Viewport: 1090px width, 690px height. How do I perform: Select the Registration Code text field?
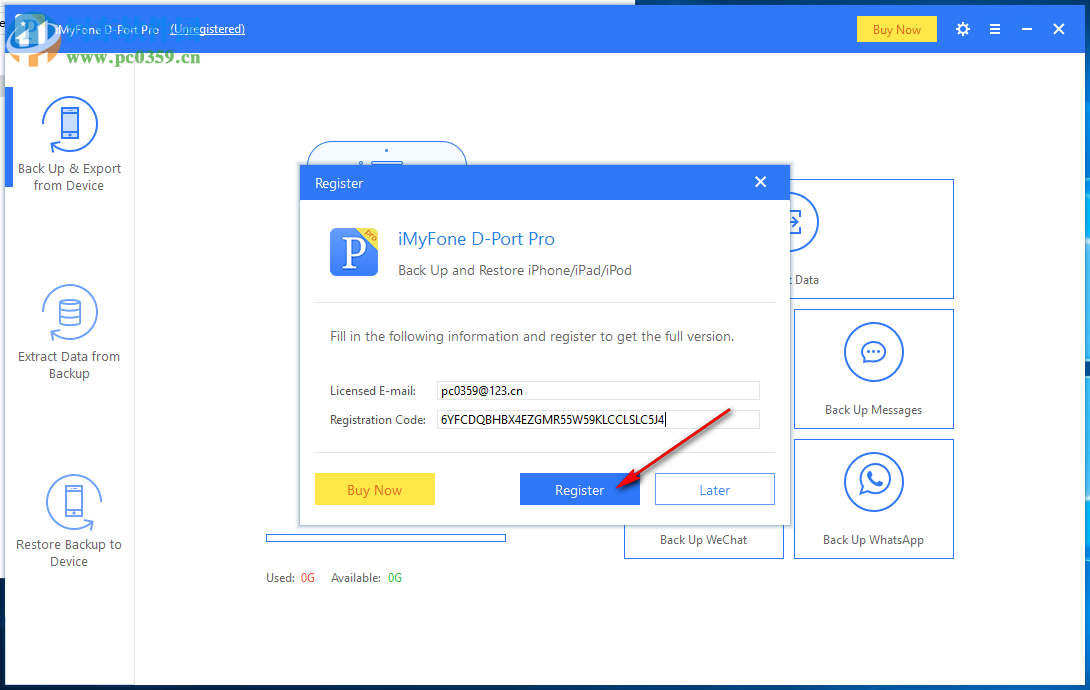598,419
